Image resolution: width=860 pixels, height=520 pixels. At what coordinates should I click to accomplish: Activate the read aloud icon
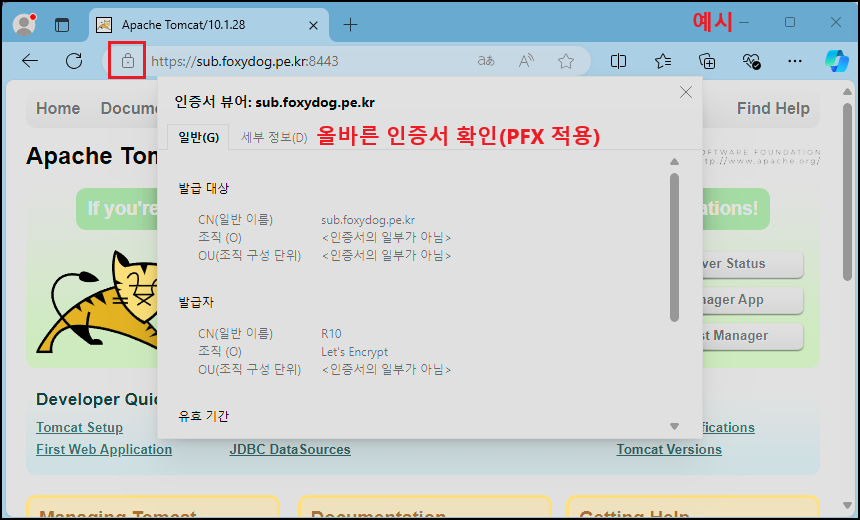(x=526, y=61)
